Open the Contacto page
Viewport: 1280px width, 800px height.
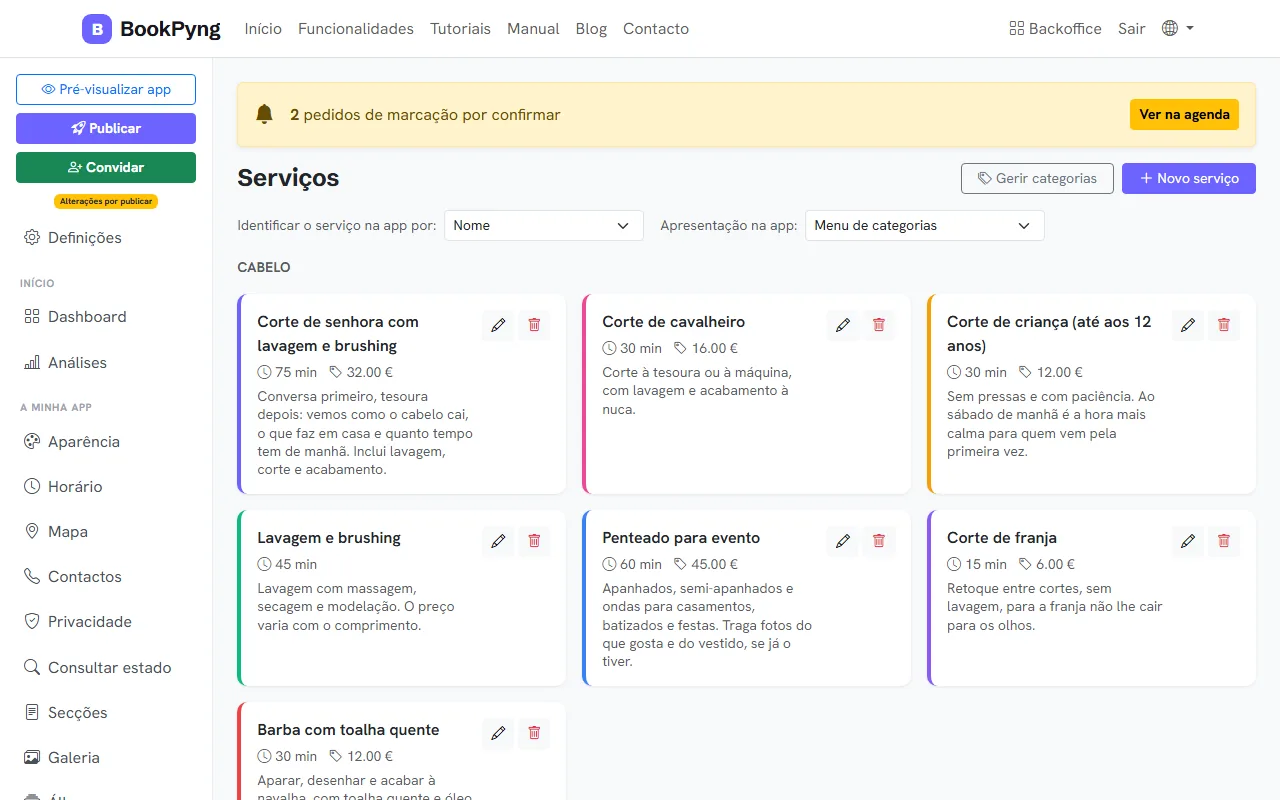click(x=656, y=29)
